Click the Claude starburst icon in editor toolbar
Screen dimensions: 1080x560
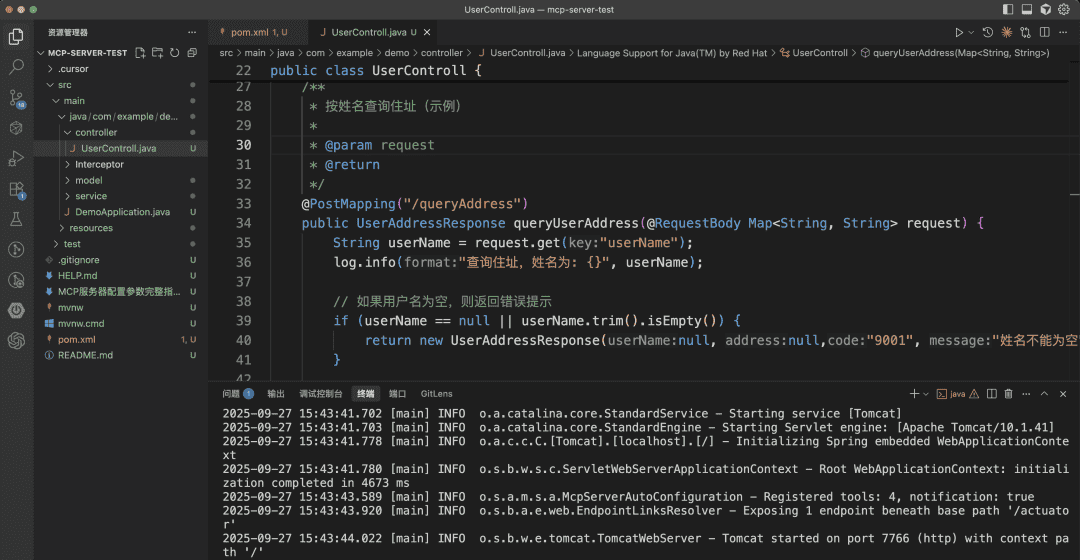pos(1005,33)
